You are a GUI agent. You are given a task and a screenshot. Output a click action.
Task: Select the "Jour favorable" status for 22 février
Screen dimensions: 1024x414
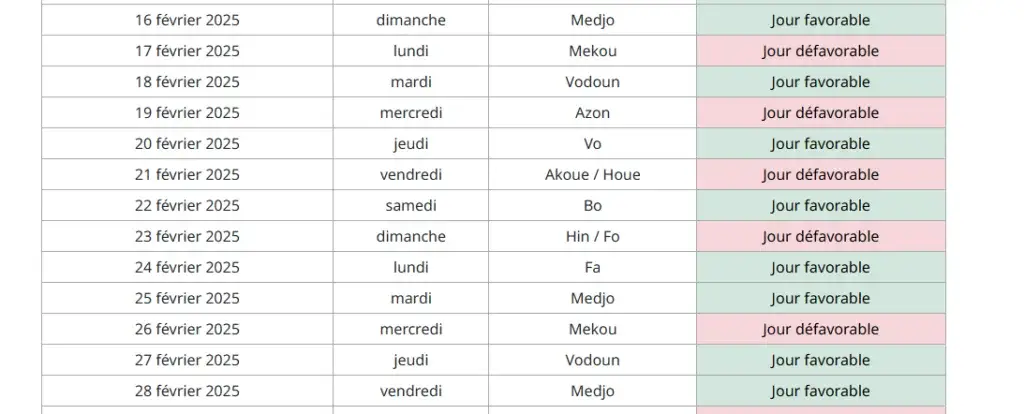820,206
